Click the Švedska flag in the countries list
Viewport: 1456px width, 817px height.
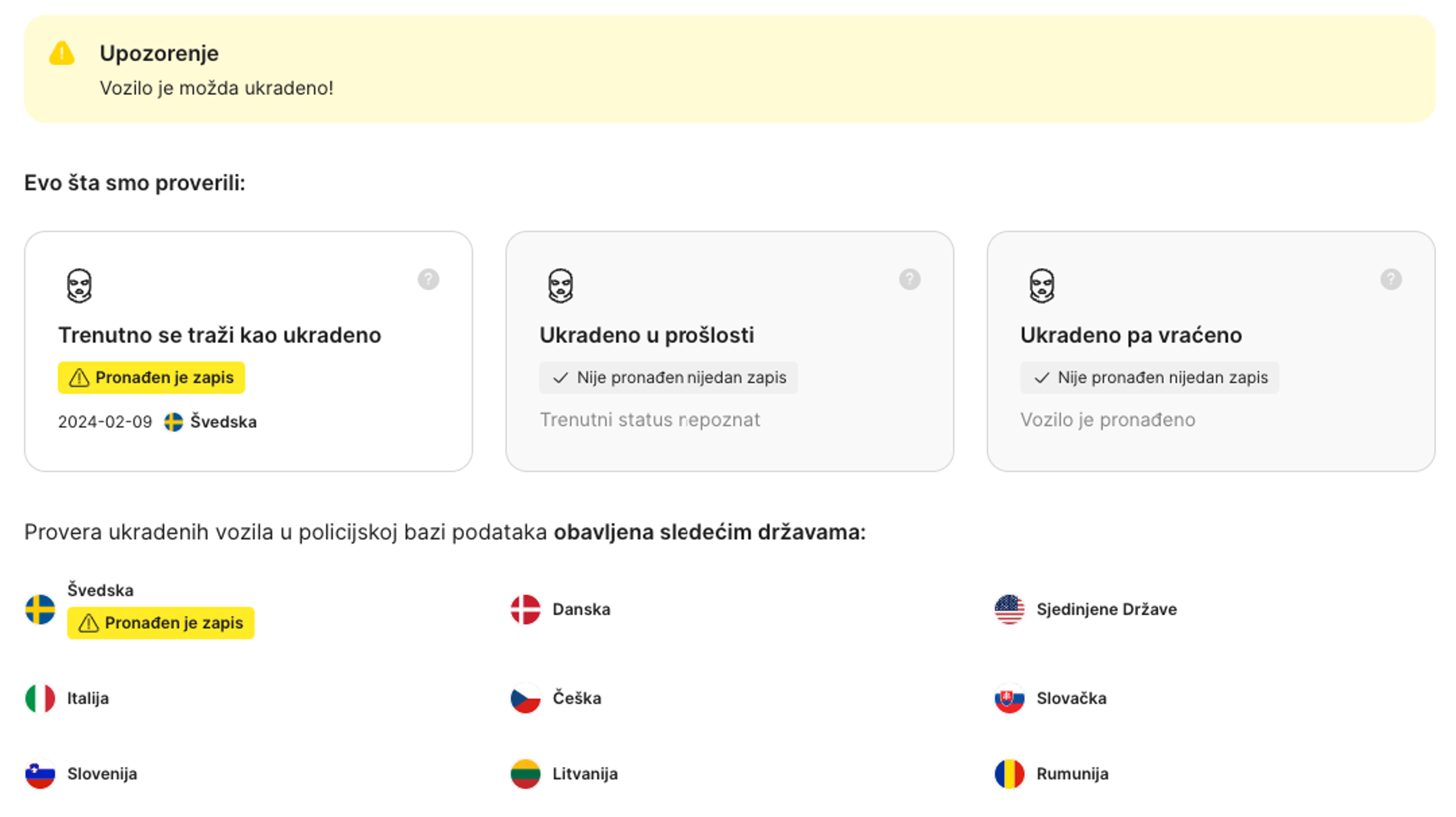click(x=40, y=609)
